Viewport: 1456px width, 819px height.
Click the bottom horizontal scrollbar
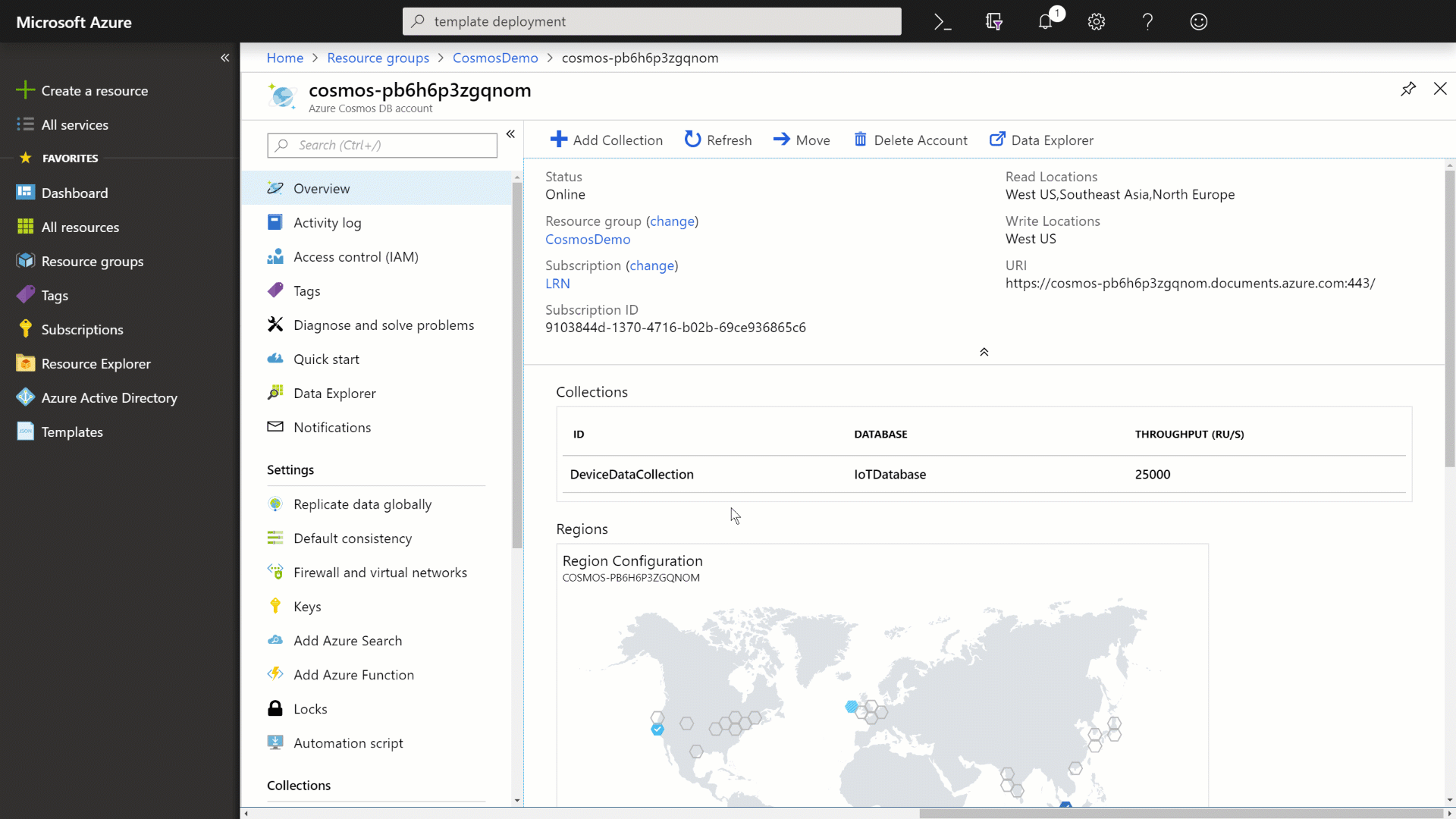click(1183, 813)
